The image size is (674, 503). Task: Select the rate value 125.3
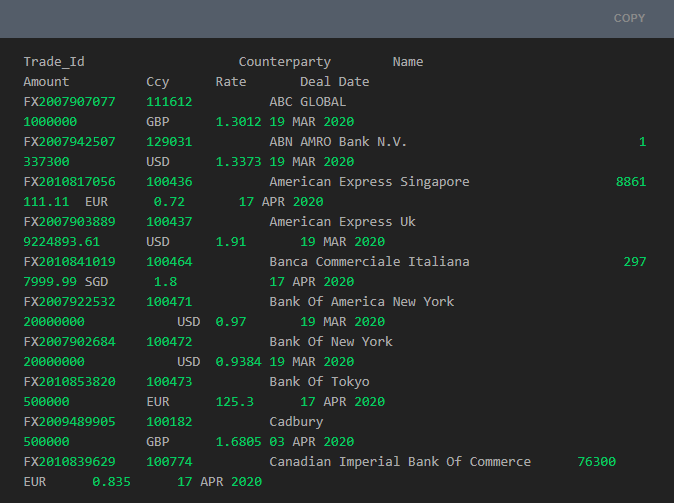(x=235, y=402)
